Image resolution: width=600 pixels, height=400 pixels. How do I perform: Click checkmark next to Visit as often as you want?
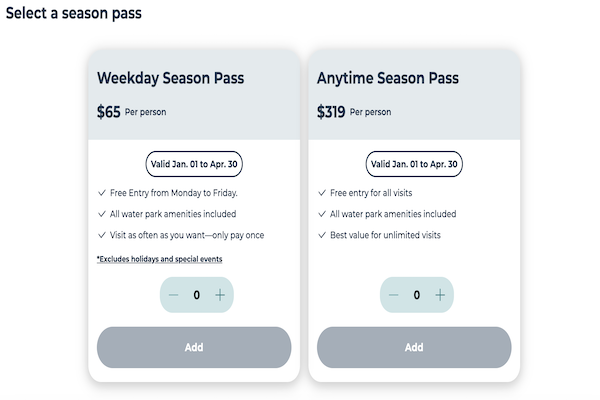pyautogui.click(x=102, y=235)
